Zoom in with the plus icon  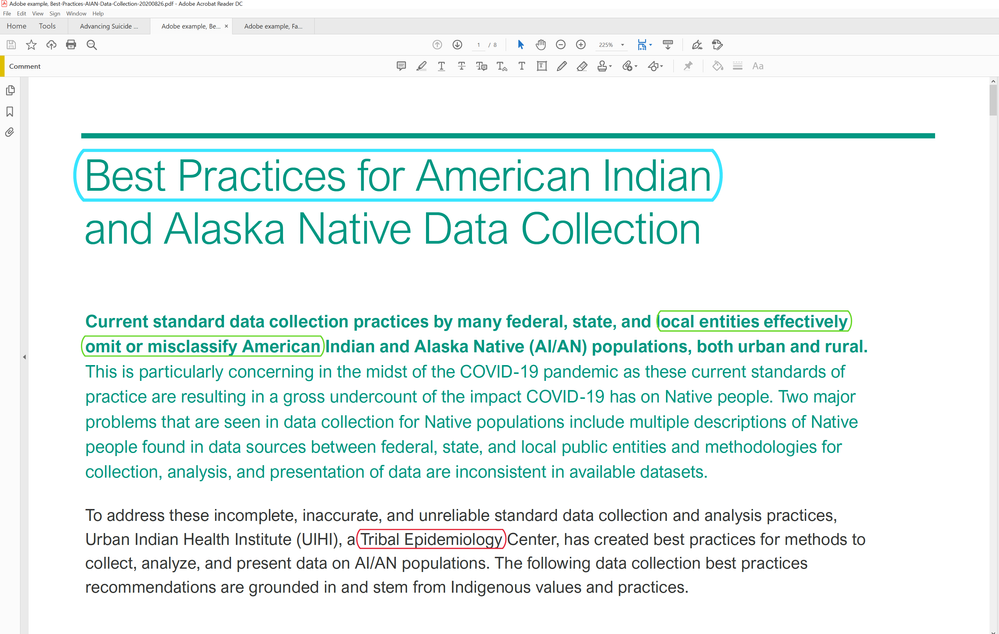(581, 45)
